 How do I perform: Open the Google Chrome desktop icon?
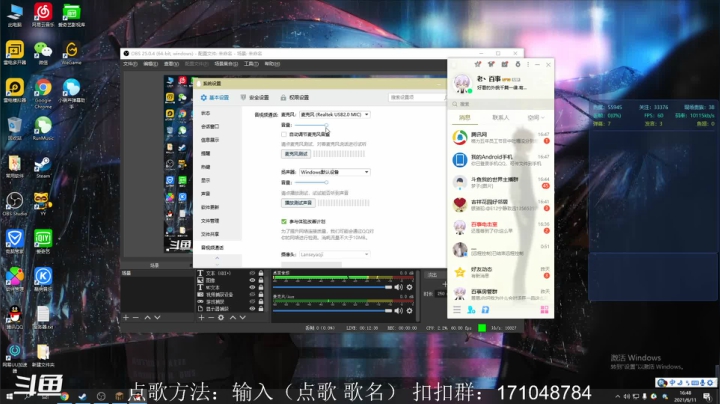43,91
